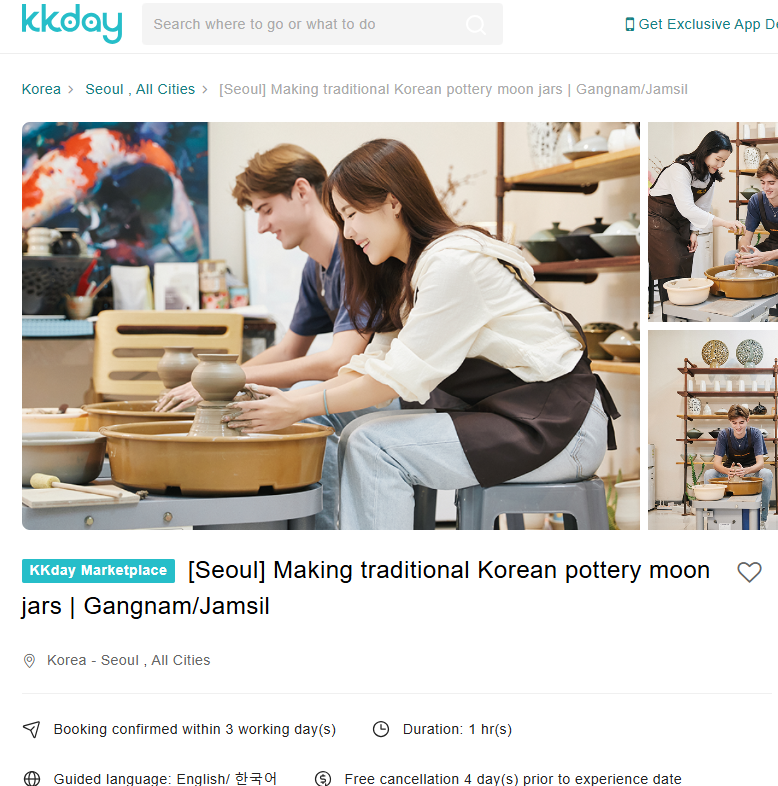Open the main pottery wheel couple photo
The height and width of the screenshot is (786, 778).
(331, 326)
